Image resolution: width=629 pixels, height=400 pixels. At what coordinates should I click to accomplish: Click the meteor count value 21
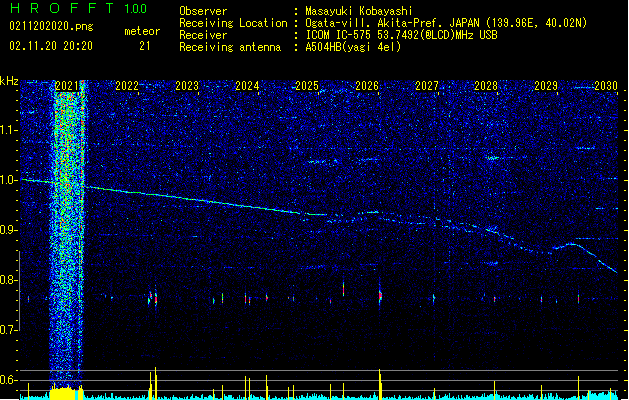pos(144,46)
